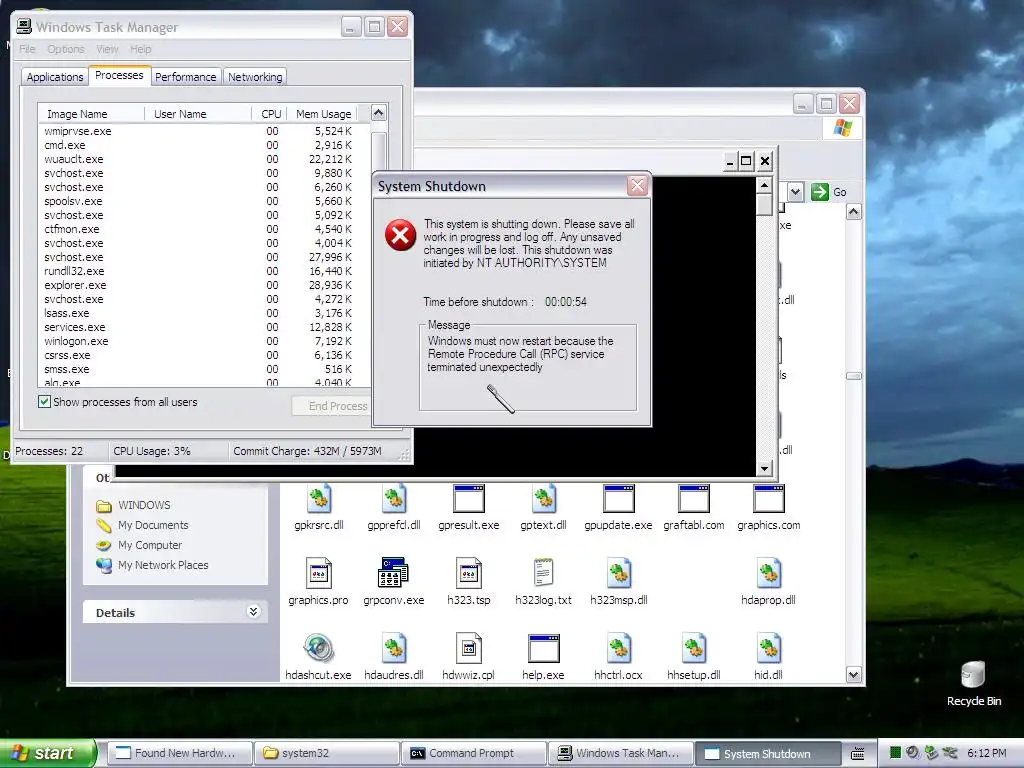Switch to the Performance tab

(x=185, y=77)
